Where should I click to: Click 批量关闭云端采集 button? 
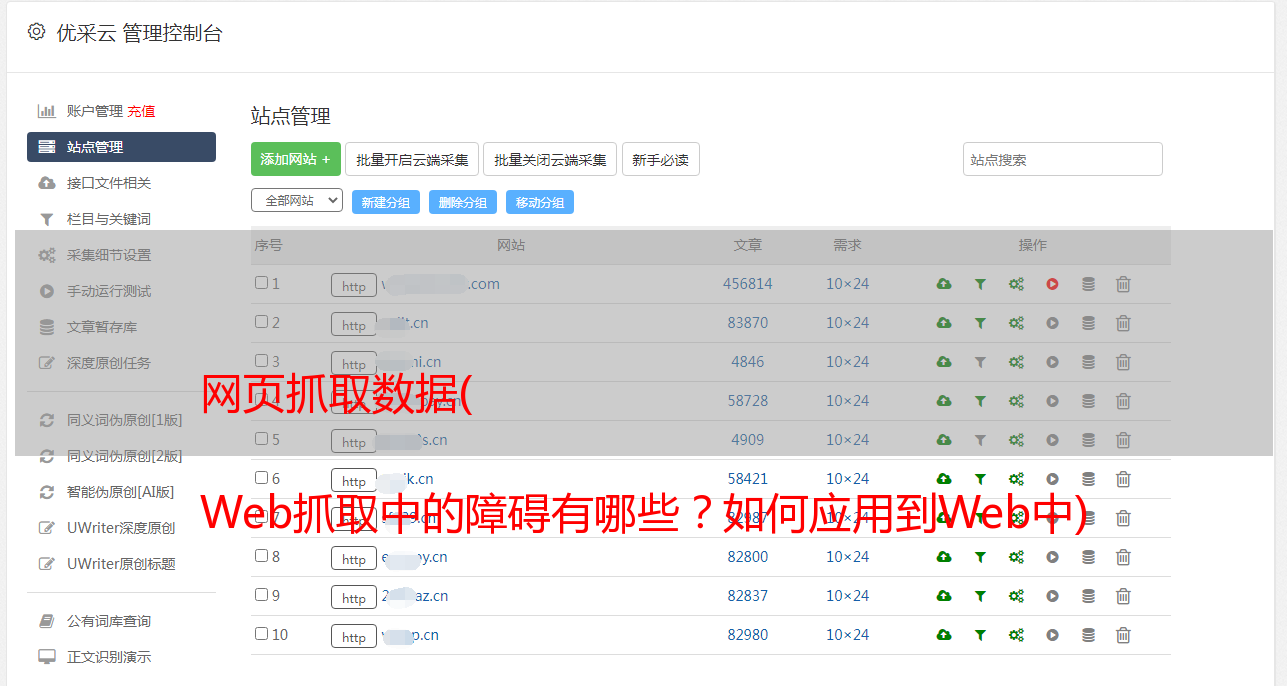550,159
